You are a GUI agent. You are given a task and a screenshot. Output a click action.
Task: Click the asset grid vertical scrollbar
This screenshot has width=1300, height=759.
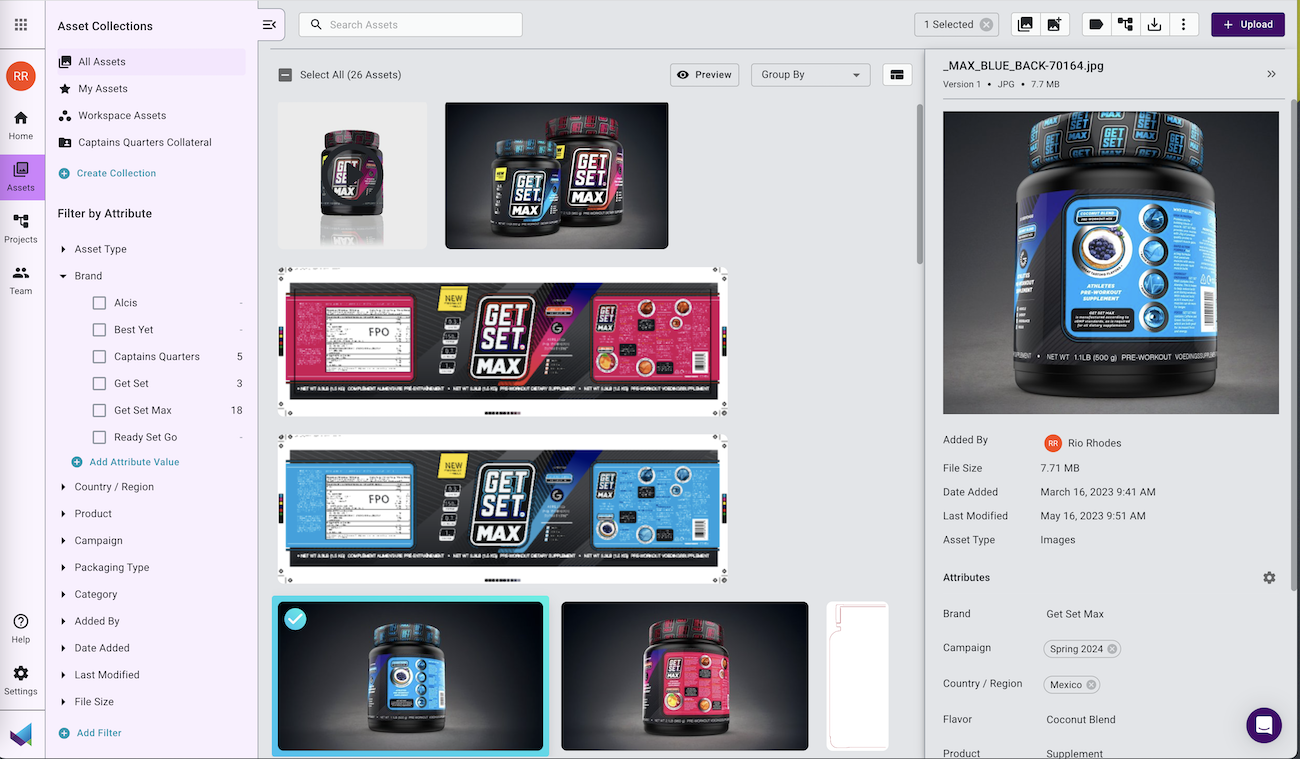pyautogui.click(x=920, y=184)
